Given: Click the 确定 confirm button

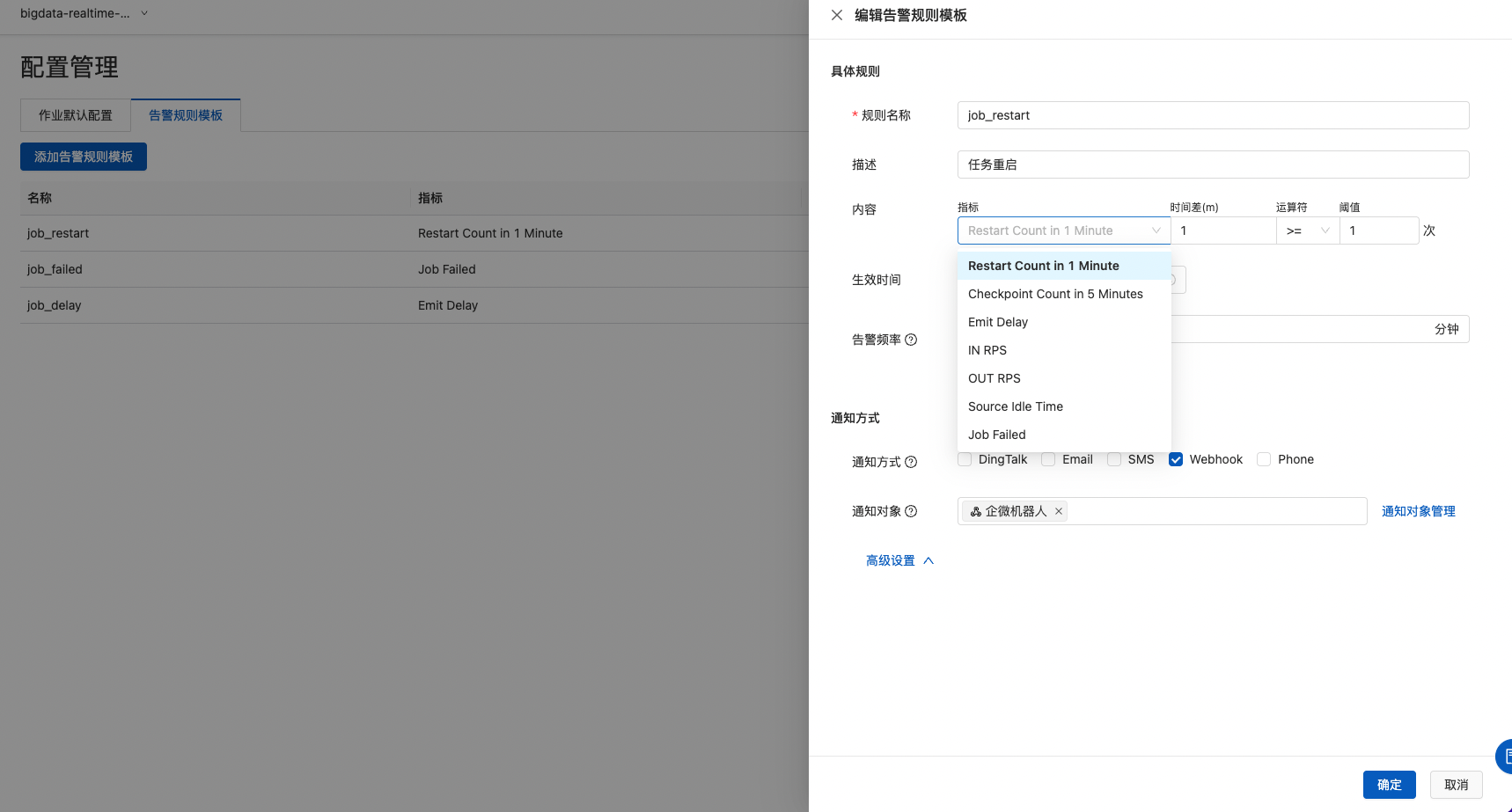Looking at the screenshot, I should click(x=1390, y=785).
